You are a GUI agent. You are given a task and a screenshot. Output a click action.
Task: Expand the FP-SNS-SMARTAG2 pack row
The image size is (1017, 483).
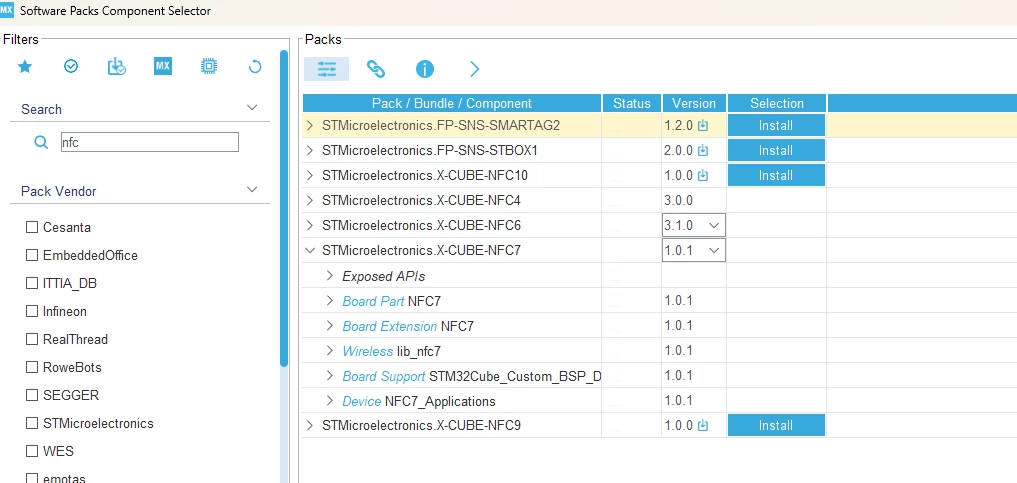[310, 125]
